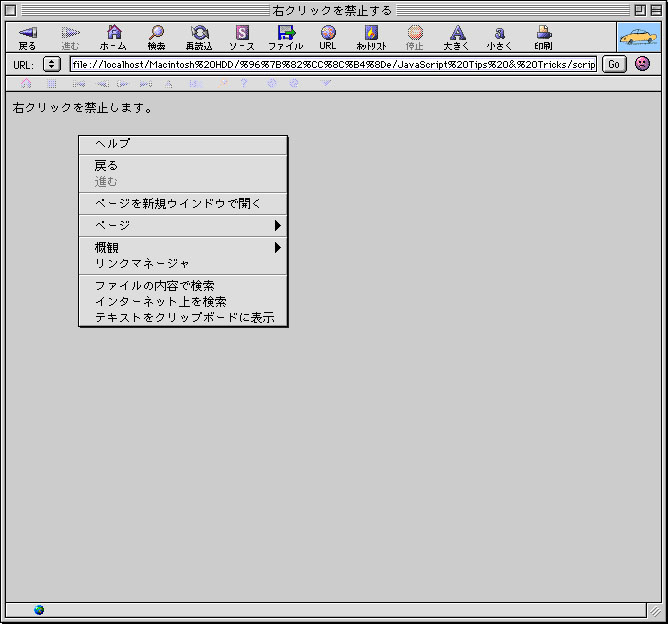
Task: Click the pink sad smiley face icon
Action: pyautogui.click(x=642, y=64)
